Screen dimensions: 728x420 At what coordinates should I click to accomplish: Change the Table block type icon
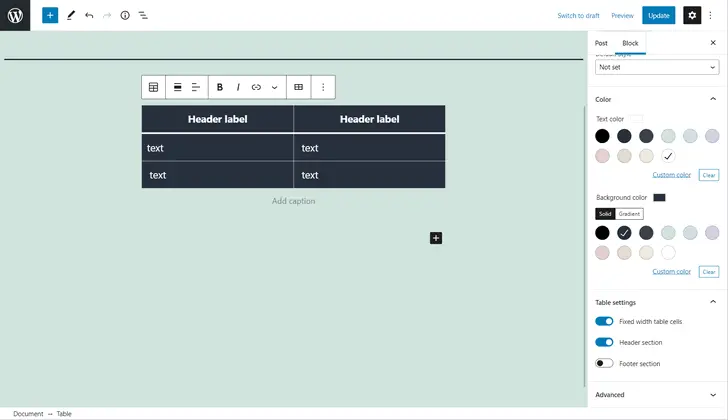coord(153,87)
